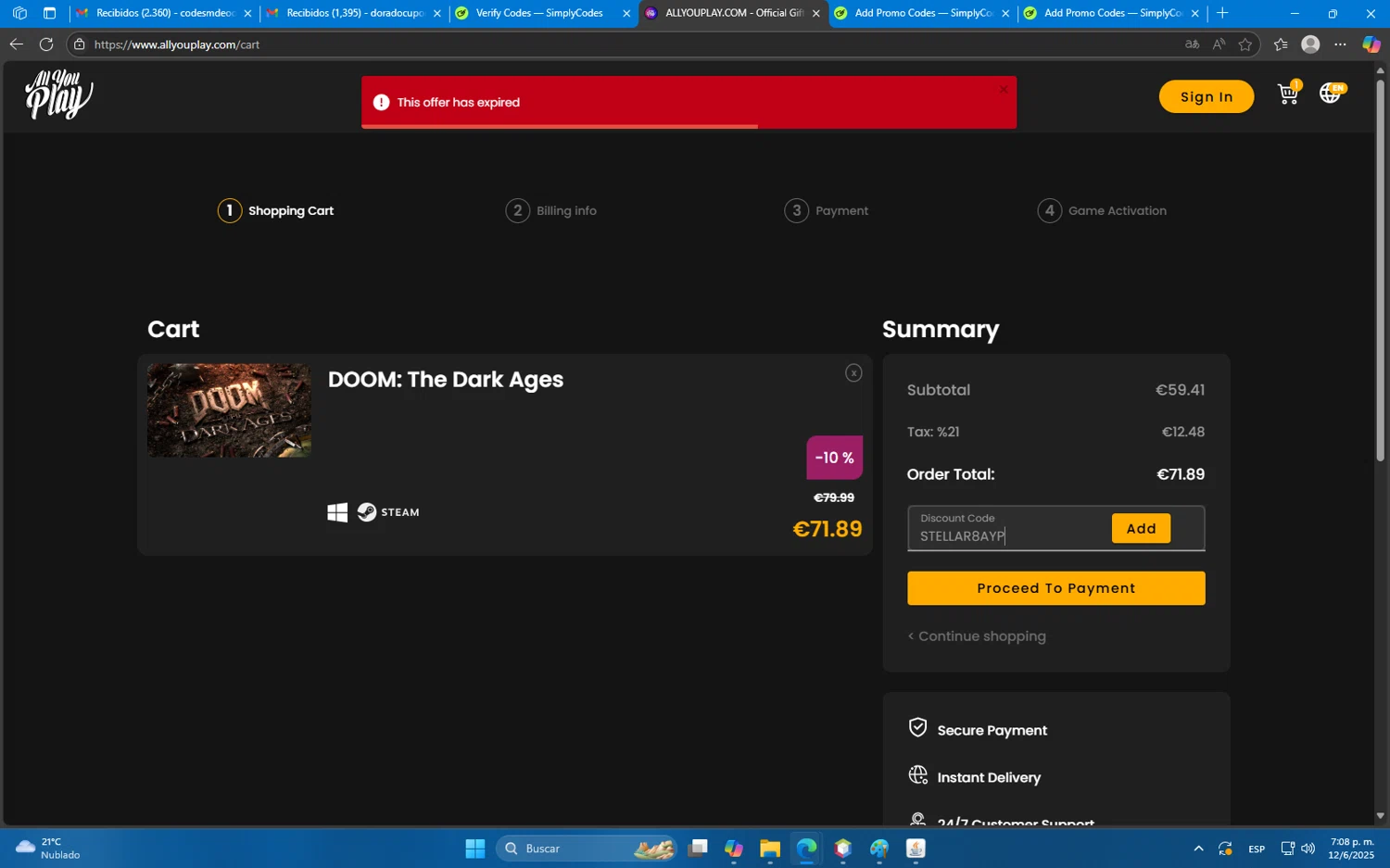The image size is (1390, 868).
Task: Click the All You Play logo
Action: click(x=59, y=94)
